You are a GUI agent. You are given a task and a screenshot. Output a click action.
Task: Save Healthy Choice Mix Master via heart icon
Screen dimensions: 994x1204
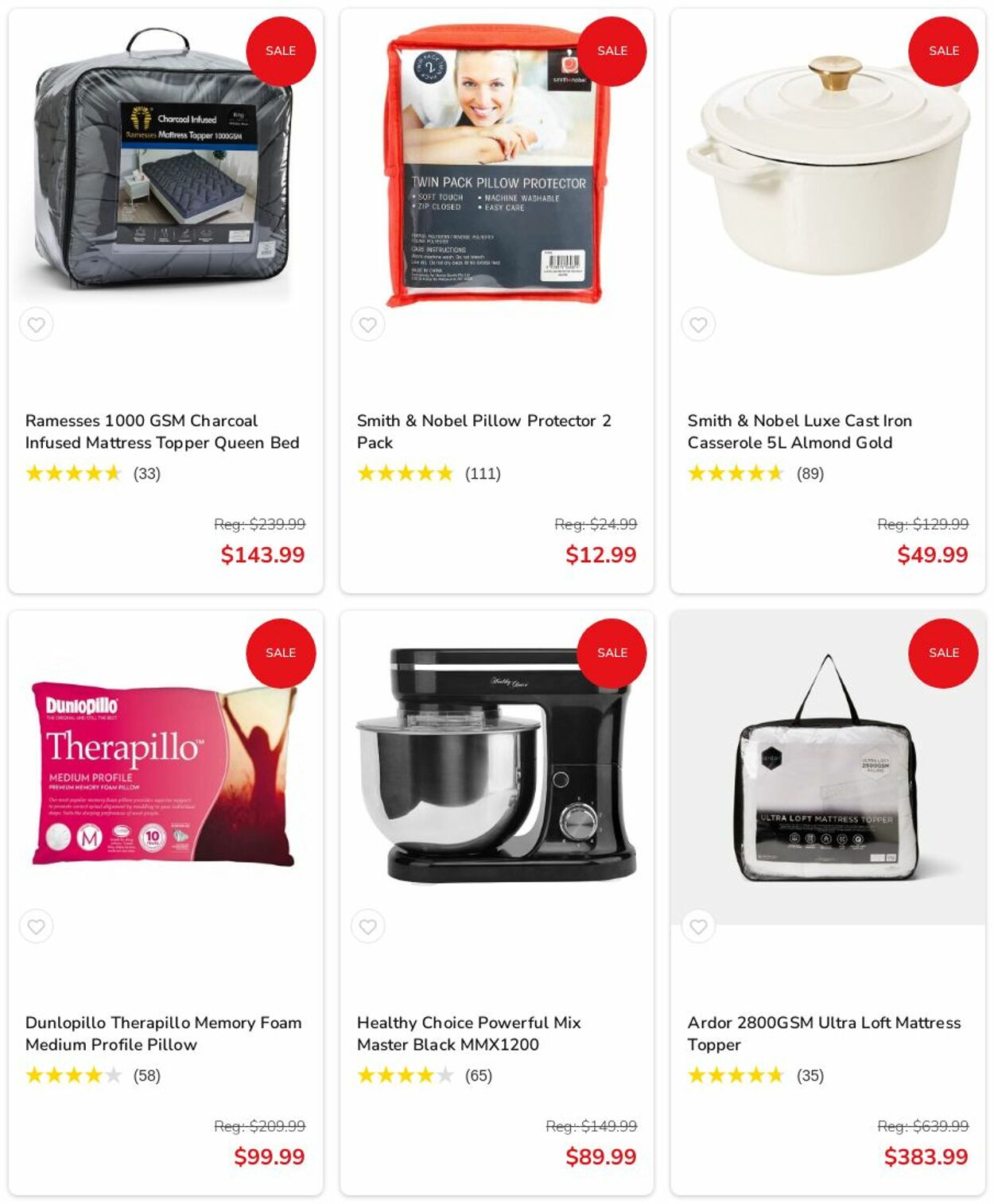[x=367, y=926]
